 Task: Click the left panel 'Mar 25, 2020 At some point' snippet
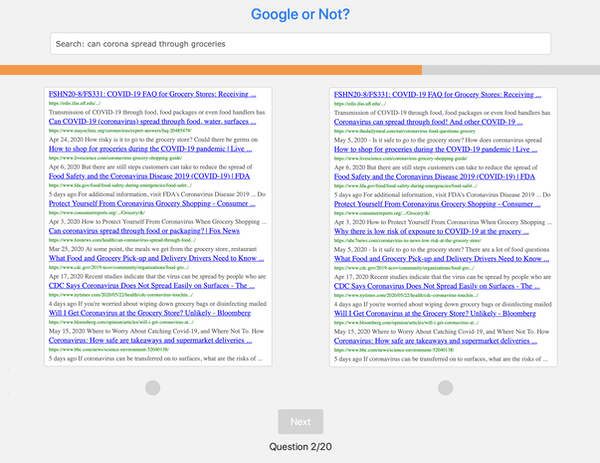[153, 249]
